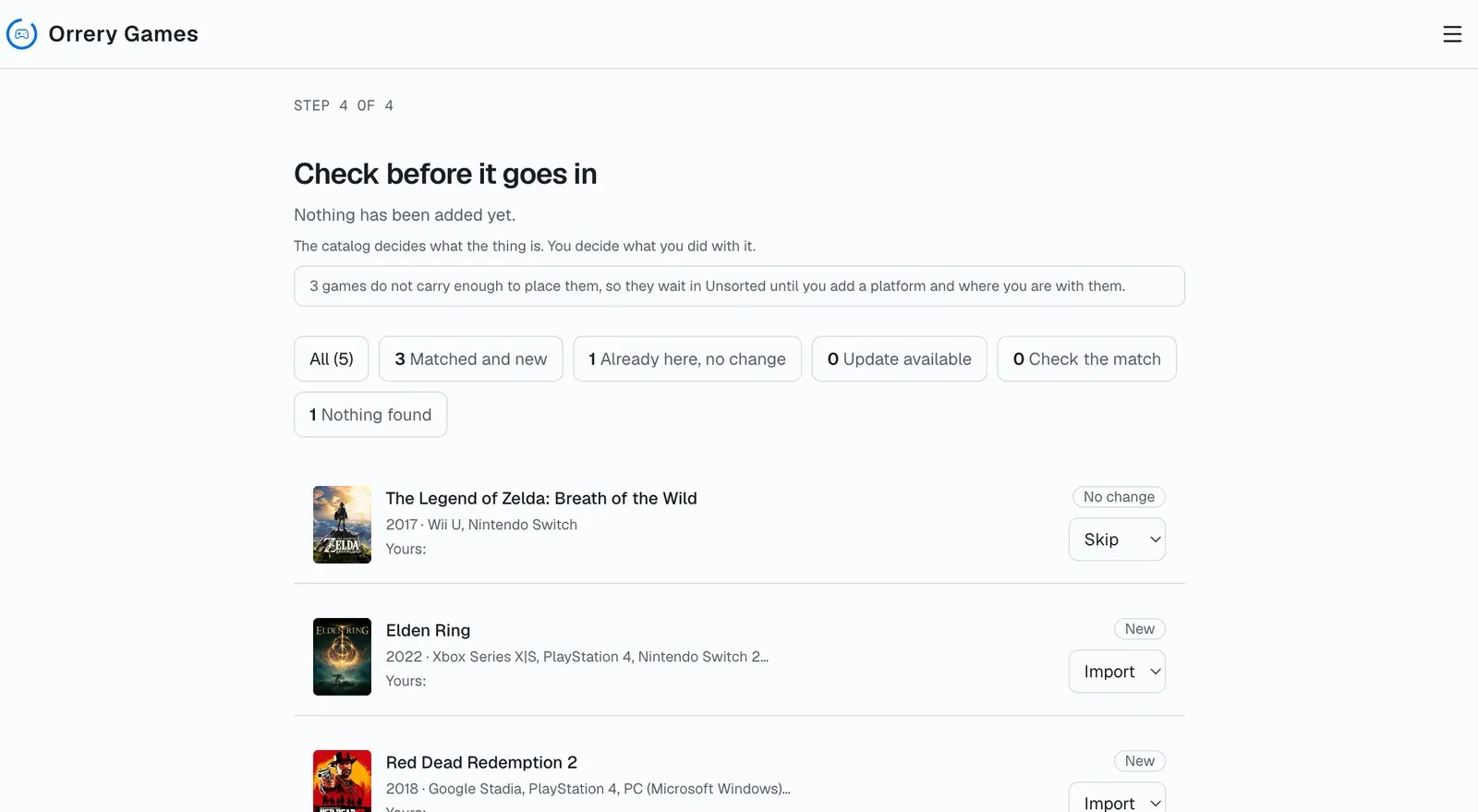Click the 'STEP 4 OF 4' label

344,105
